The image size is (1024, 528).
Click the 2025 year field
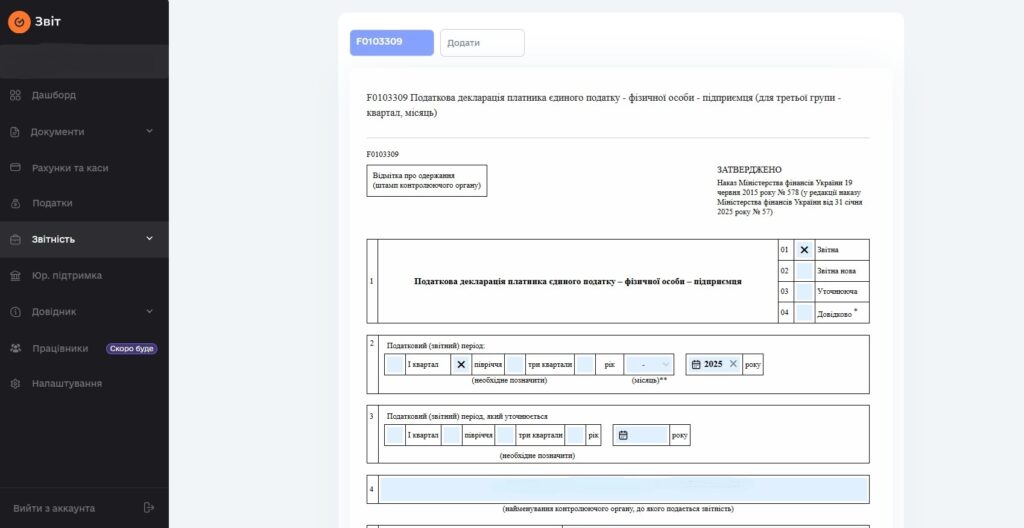coord(714,365)
